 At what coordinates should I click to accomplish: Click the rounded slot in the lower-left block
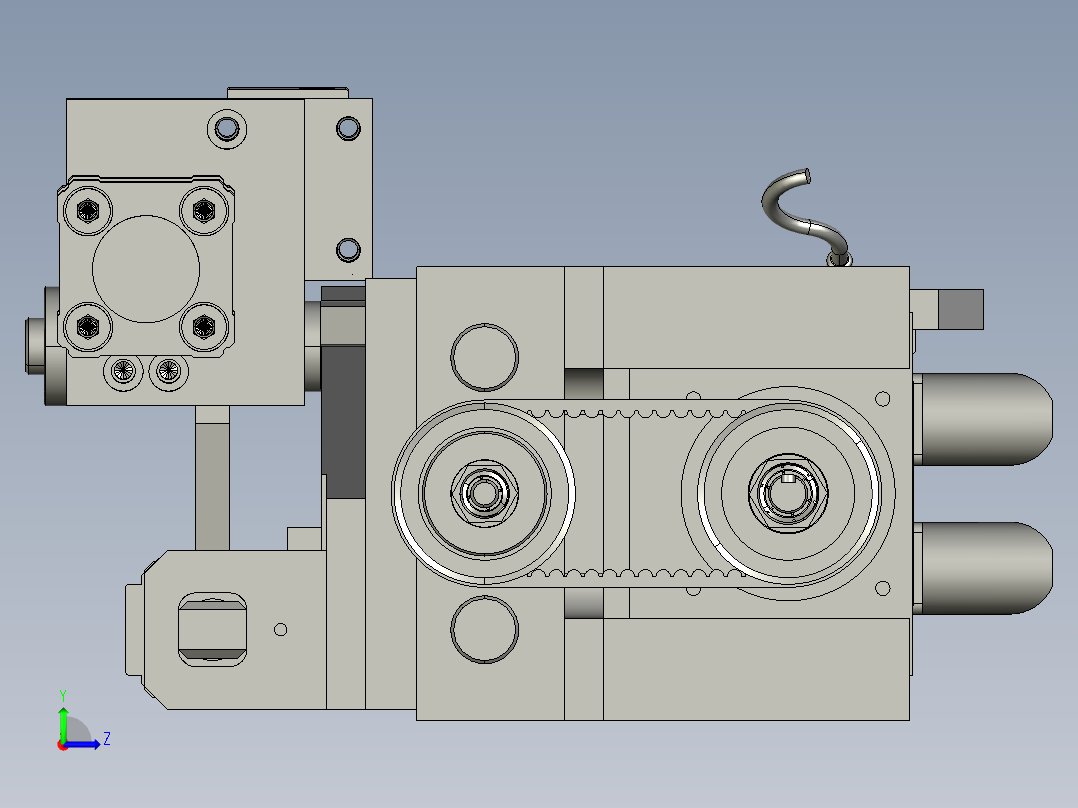click(212, 629)
